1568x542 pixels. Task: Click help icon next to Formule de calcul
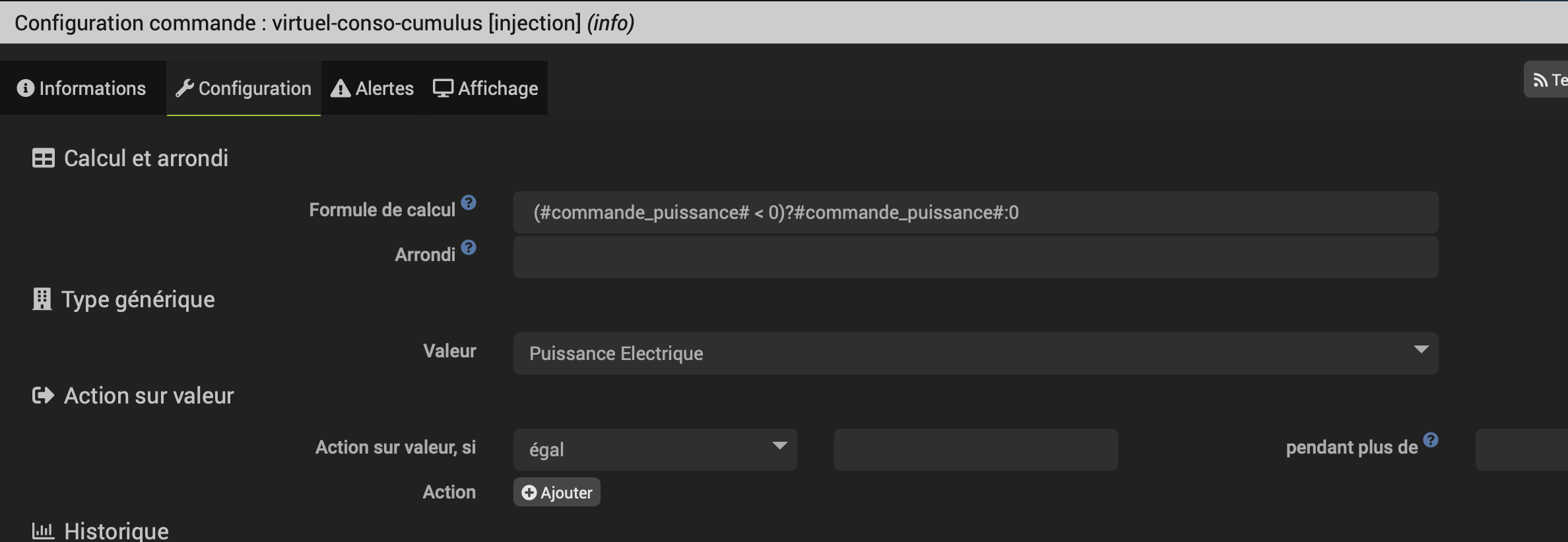click(x=469, y=202)
